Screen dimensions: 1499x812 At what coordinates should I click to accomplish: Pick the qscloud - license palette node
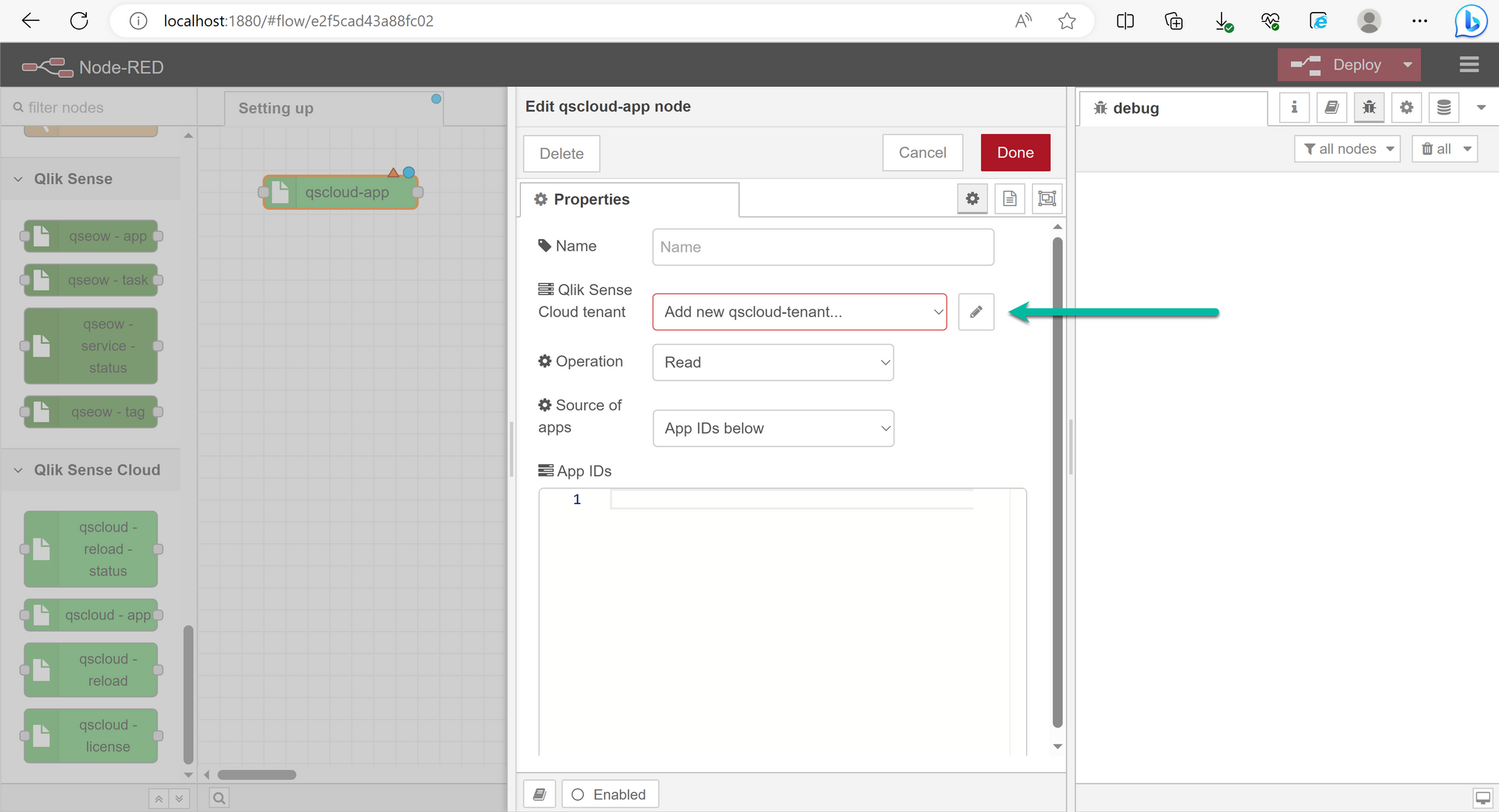(x=91, y=736)
